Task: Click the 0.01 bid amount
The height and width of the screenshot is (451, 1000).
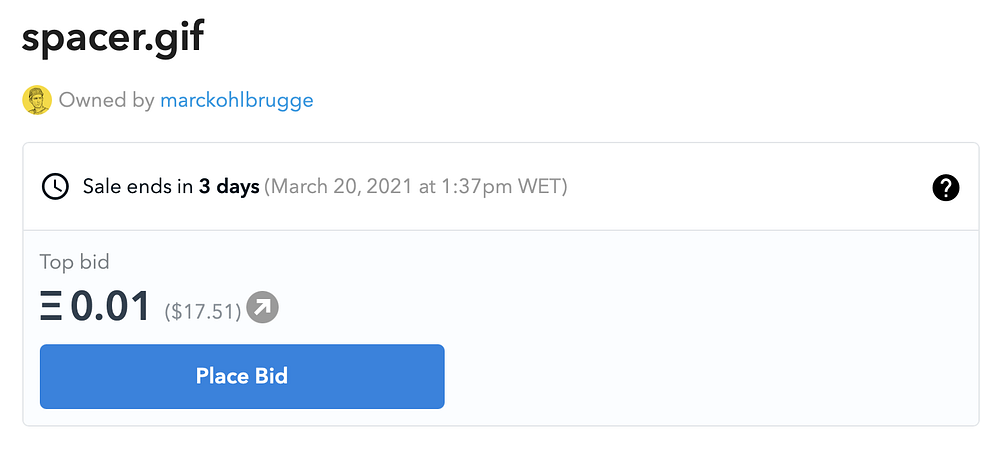Action: pyautogui.click(x=110, y=307)
